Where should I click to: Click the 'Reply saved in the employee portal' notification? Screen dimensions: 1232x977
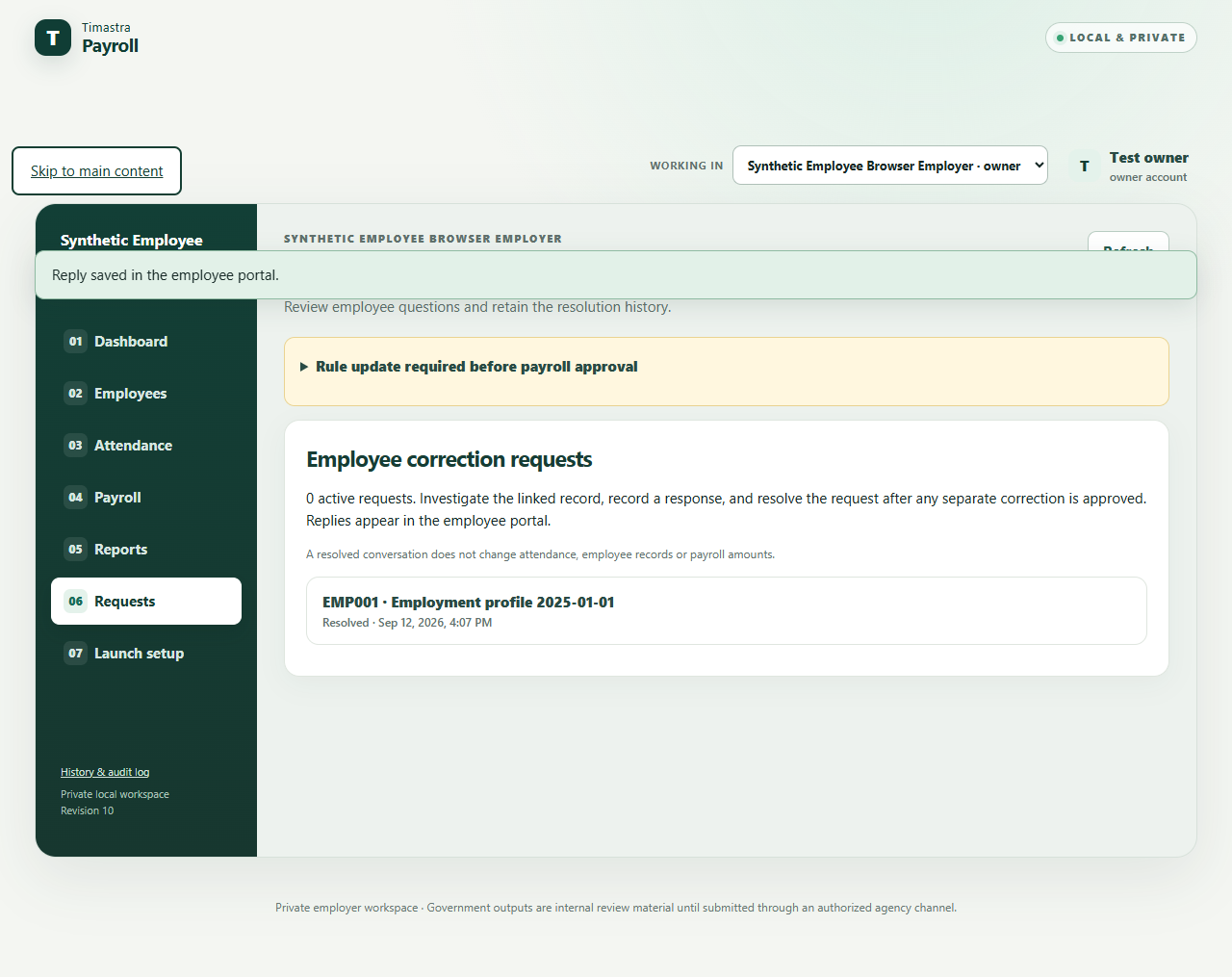(616, 275)
